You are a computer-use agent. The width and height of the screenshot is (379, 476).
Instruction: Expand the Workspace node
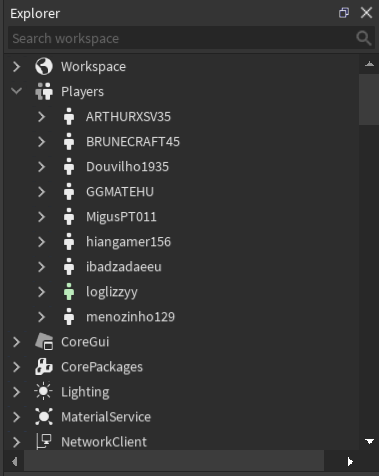tap(16, 66)
